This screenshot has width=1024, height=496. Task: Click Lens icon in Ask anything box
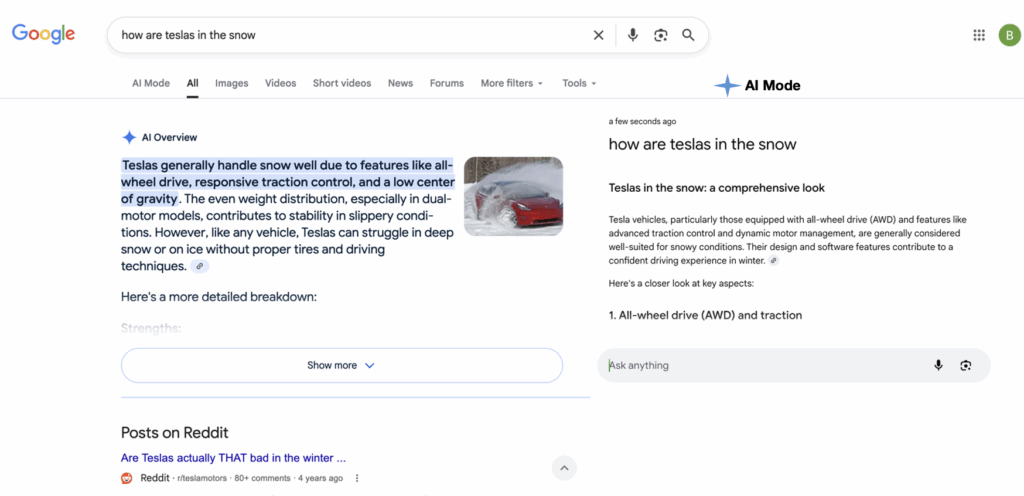pyautogui.click(x=966, y=365)
